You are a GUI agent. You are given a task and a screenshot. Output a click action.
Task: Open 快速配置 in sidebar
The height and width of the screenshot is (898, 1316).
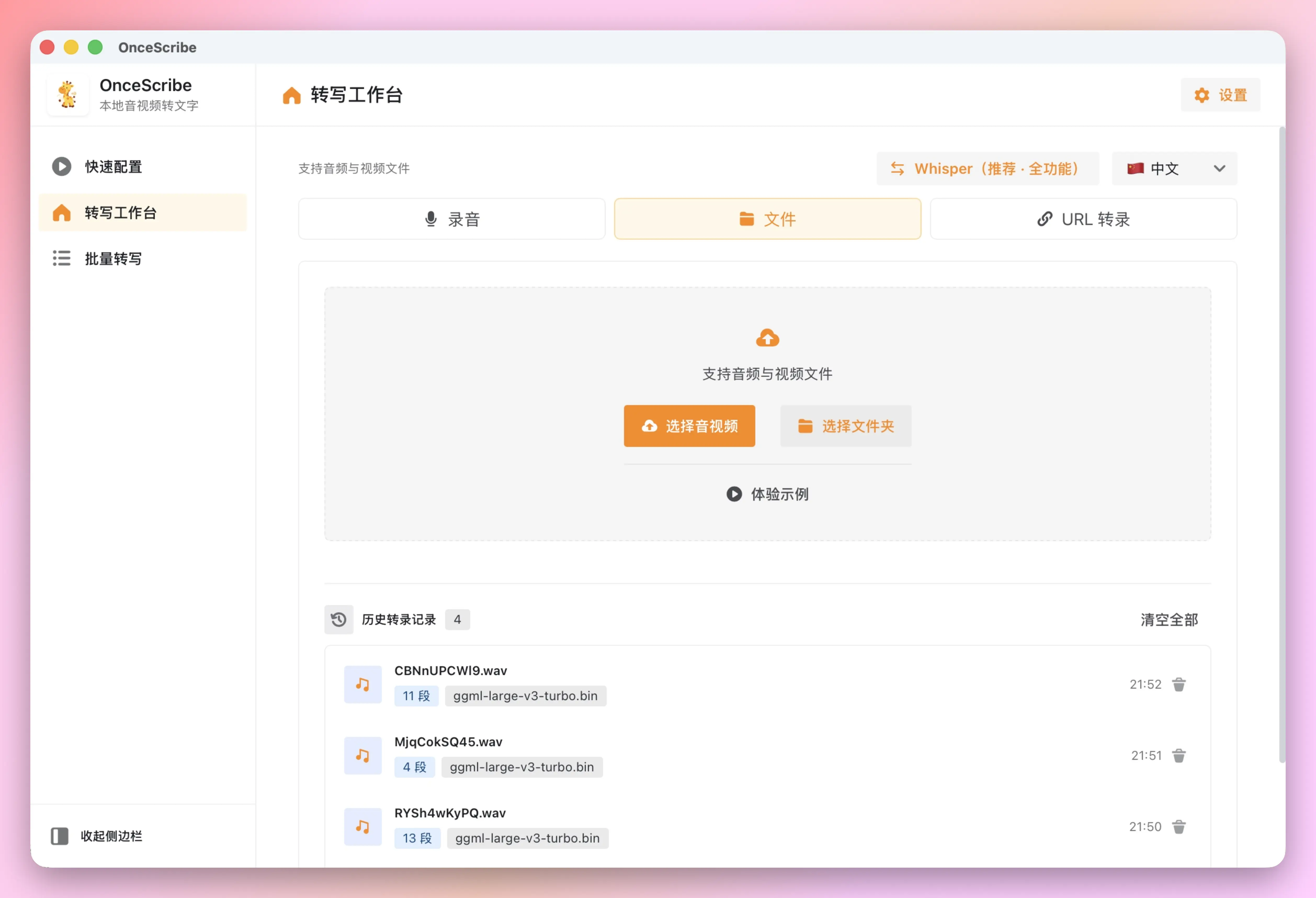[143, 167]
